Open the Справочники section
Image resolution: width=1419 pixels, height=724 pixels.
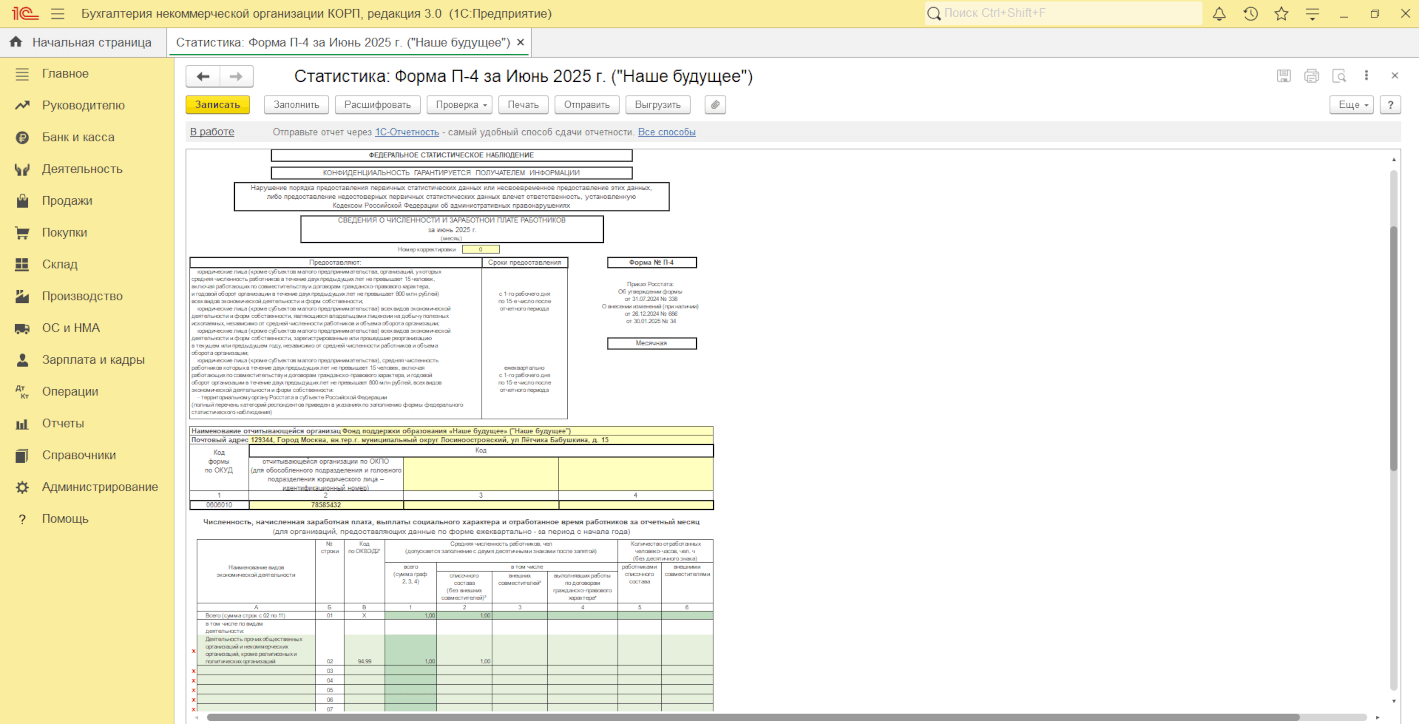click(x=79, y=455)
